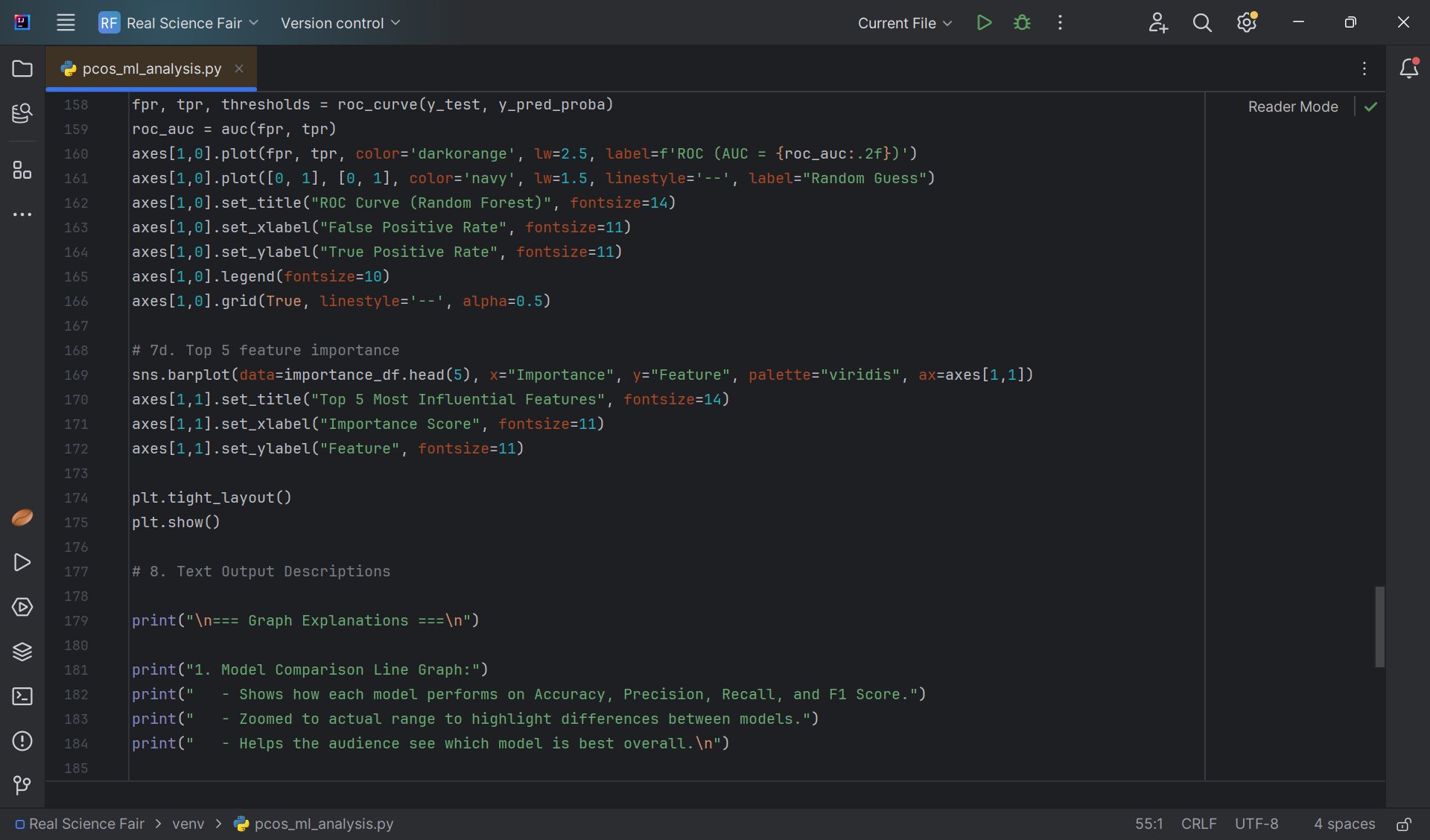The image size is (1430, 840).
Task: Open the Python Packages layers icon
Action: [x=22, y=652]
